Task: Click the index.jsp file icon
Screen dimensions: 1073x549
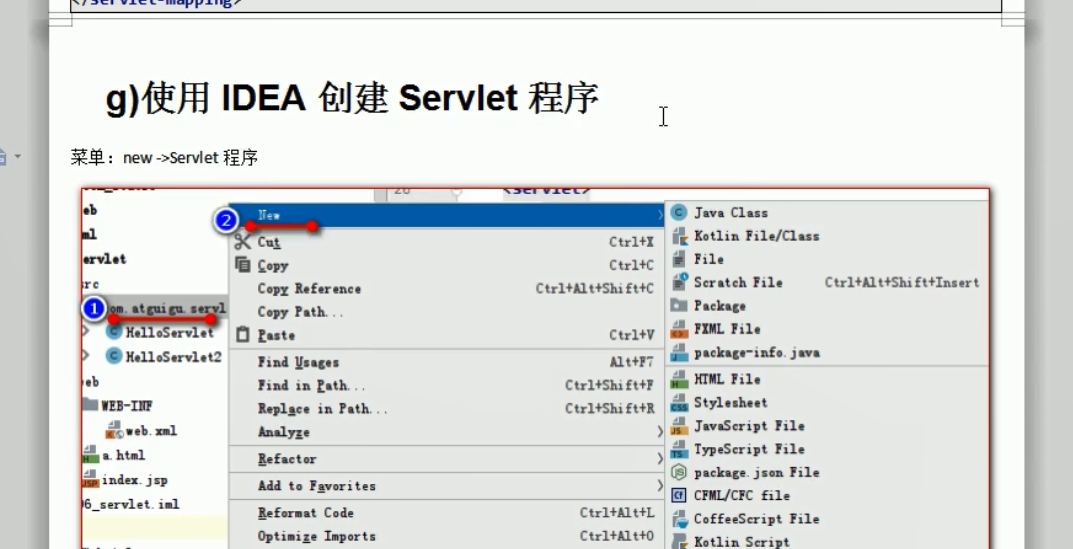Action: pyautogui.click(x=90, y=479)
